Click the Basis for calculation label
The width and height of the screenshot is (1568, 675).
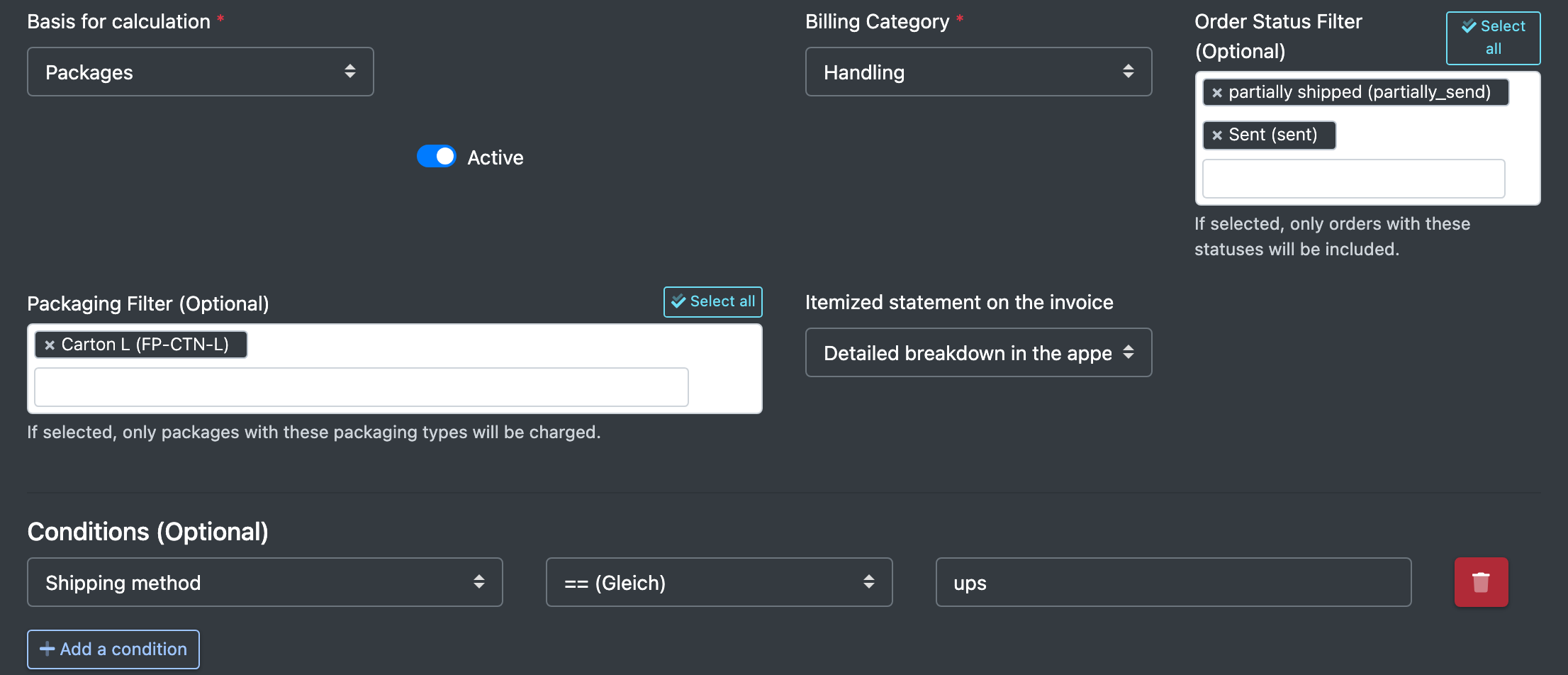click(118, 22)
